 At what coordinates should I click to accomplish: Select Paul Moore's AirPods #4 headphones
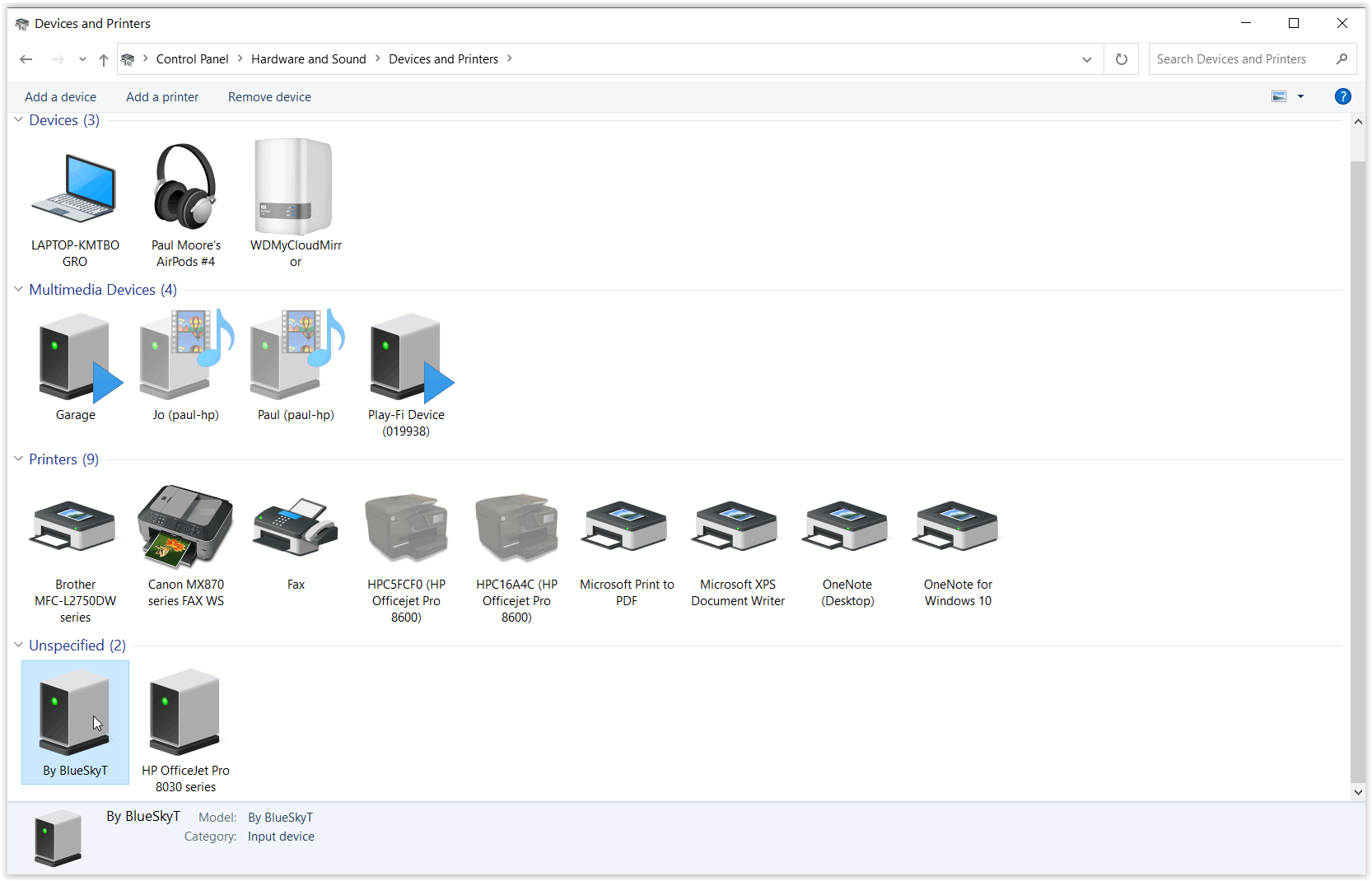click(x=185, y=187)
